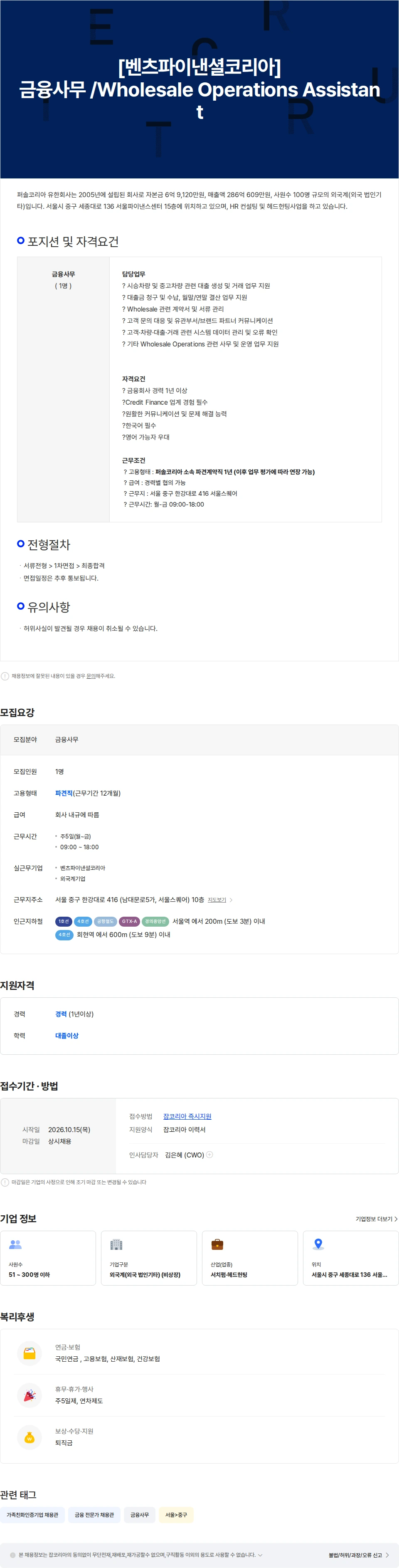Click the GTX-A subway badge
The height and width of the screenshot is (1568, 399).
[130, 922]
